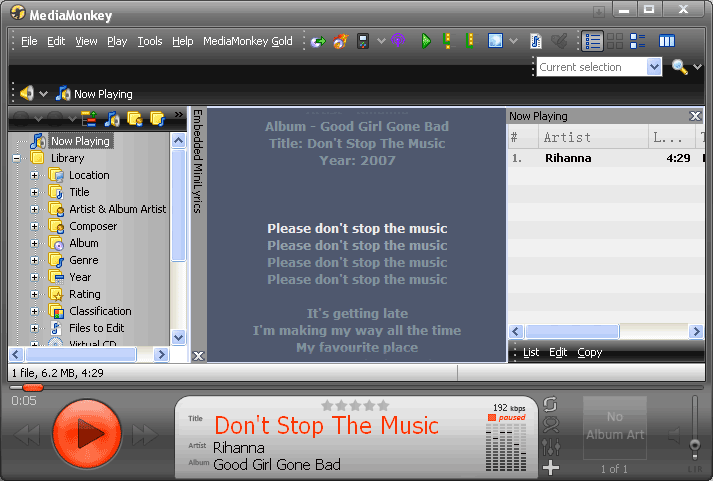Viewport: 713px width, 481px height.
Task: Click the blue album art view icon
Action: pos(495,41)
